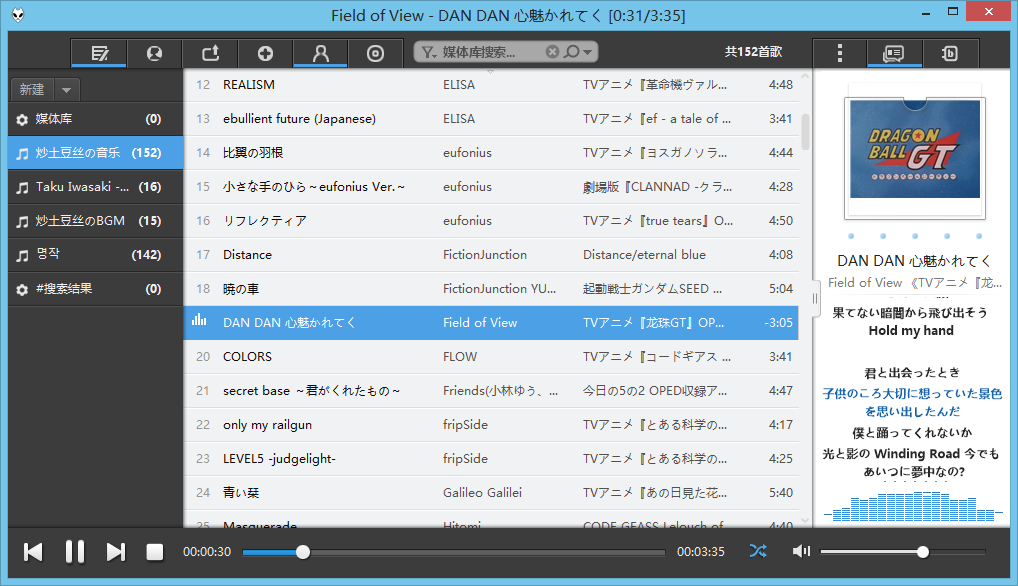Open the search options dropdown arrow
1018x586 pixels.
point(589,52)
